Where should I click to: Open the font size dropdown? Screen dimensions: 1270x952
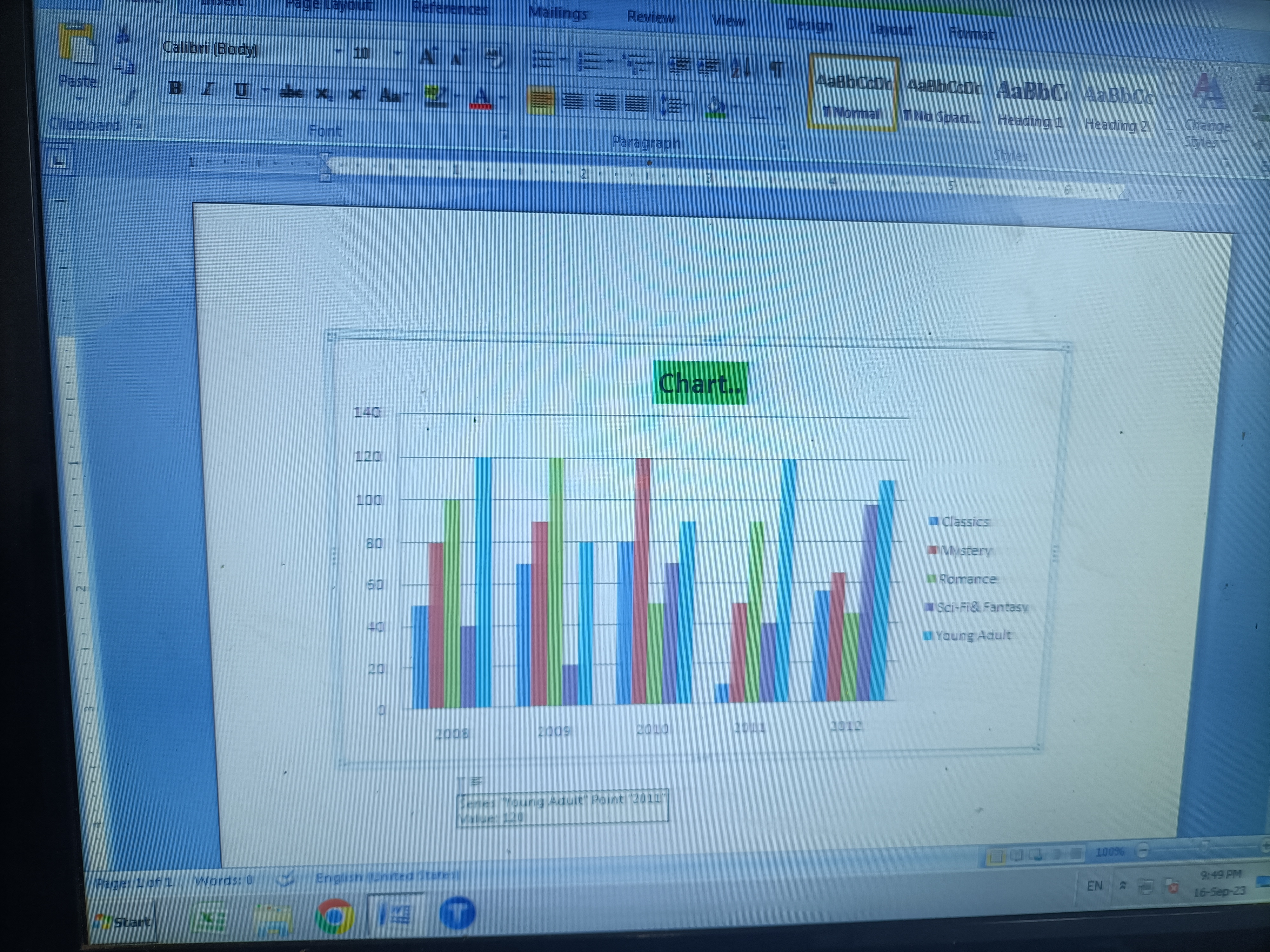tap(397, 54)
